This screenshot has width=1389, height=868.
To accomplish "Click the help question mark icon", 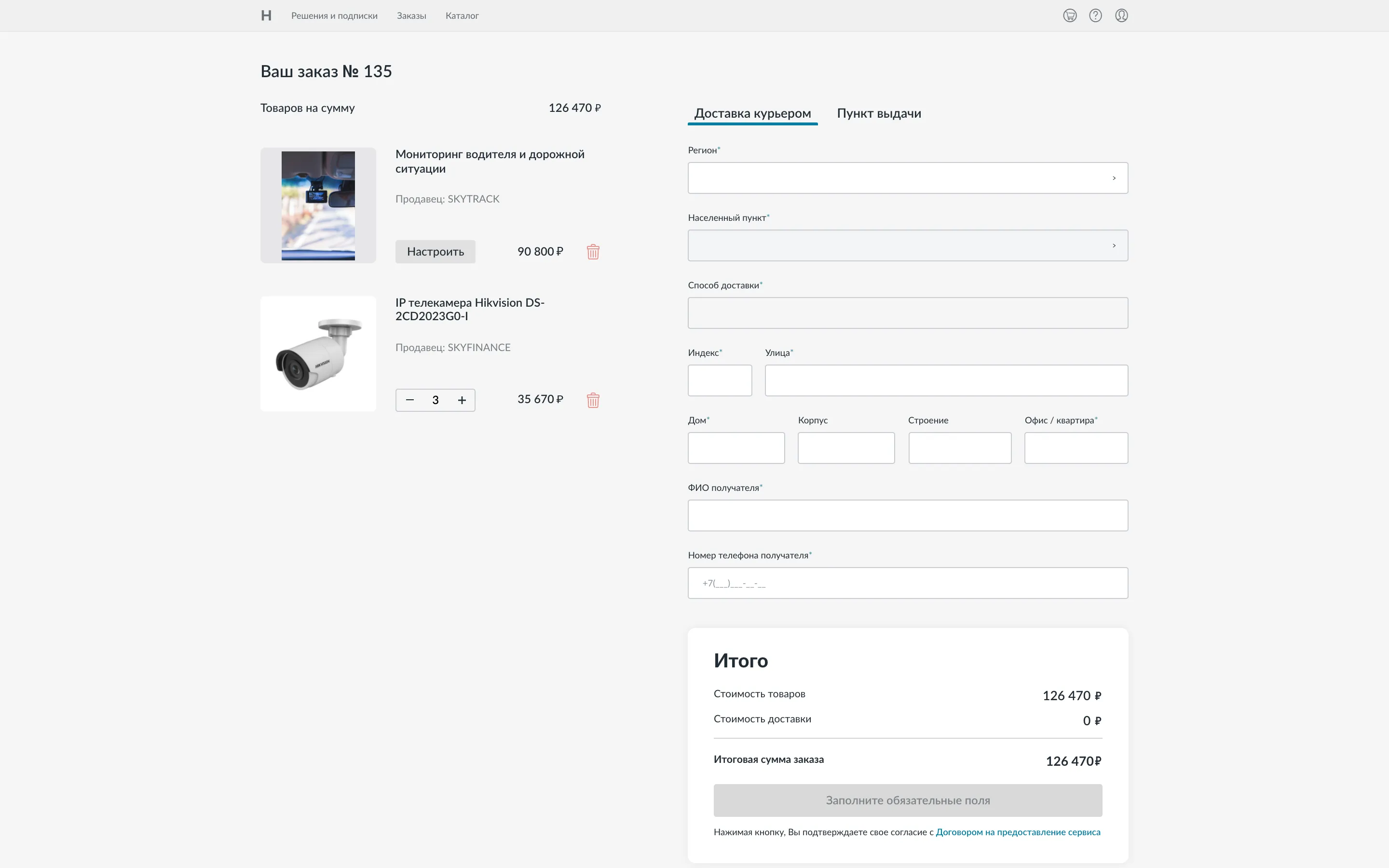I will (1095, 15).
